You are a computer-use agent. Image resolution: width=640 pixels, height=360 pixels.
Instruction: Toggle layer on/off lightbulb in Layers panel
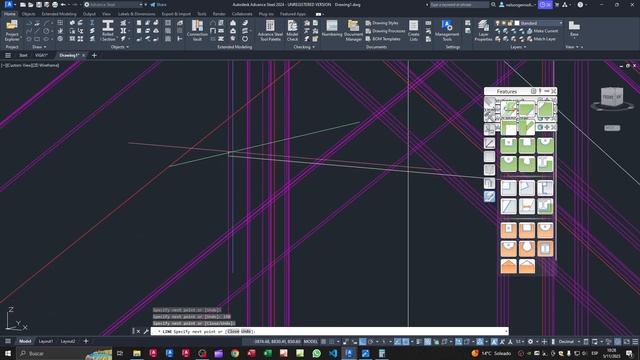click(498, 23)
